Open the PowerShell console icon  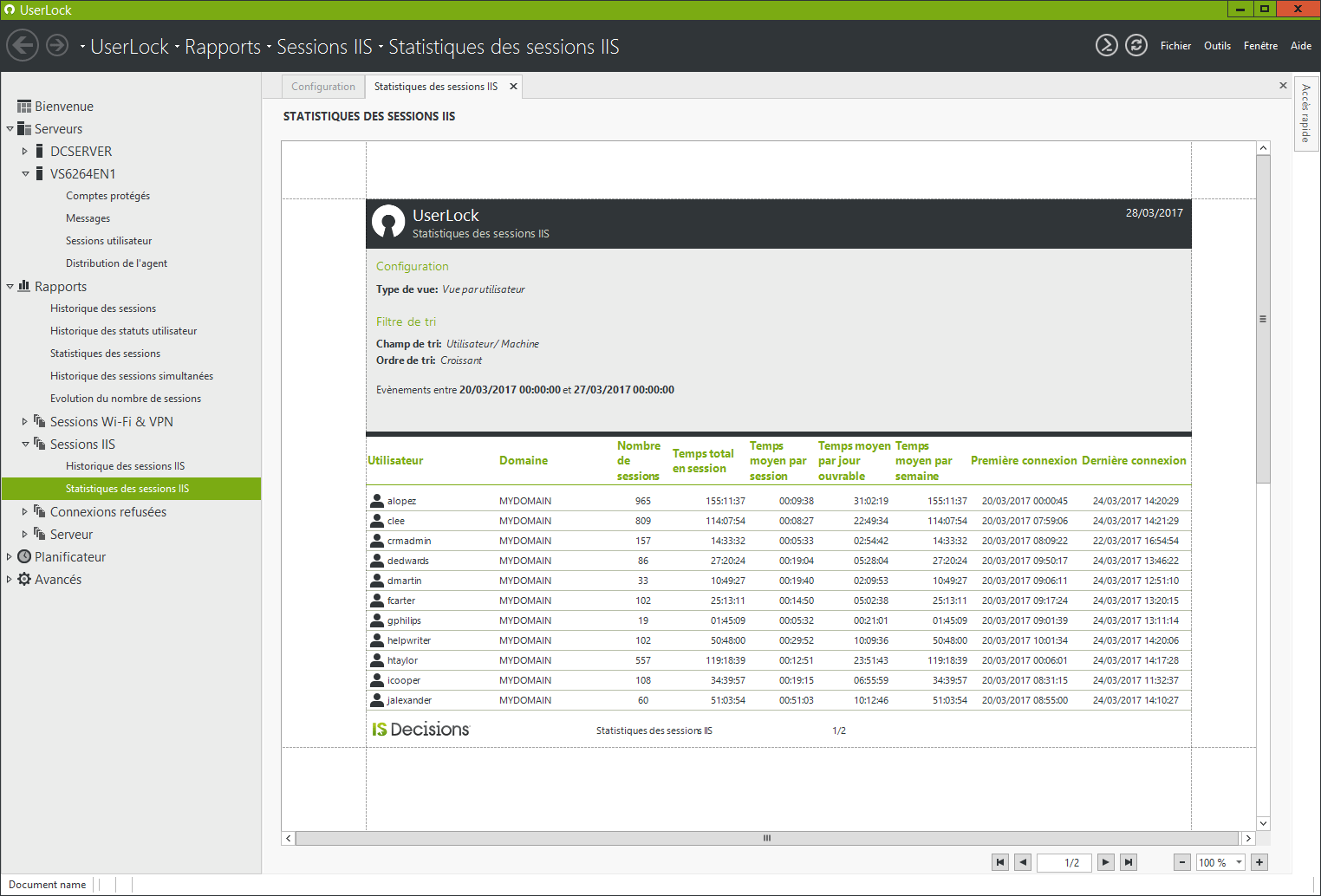[1107, 45]
